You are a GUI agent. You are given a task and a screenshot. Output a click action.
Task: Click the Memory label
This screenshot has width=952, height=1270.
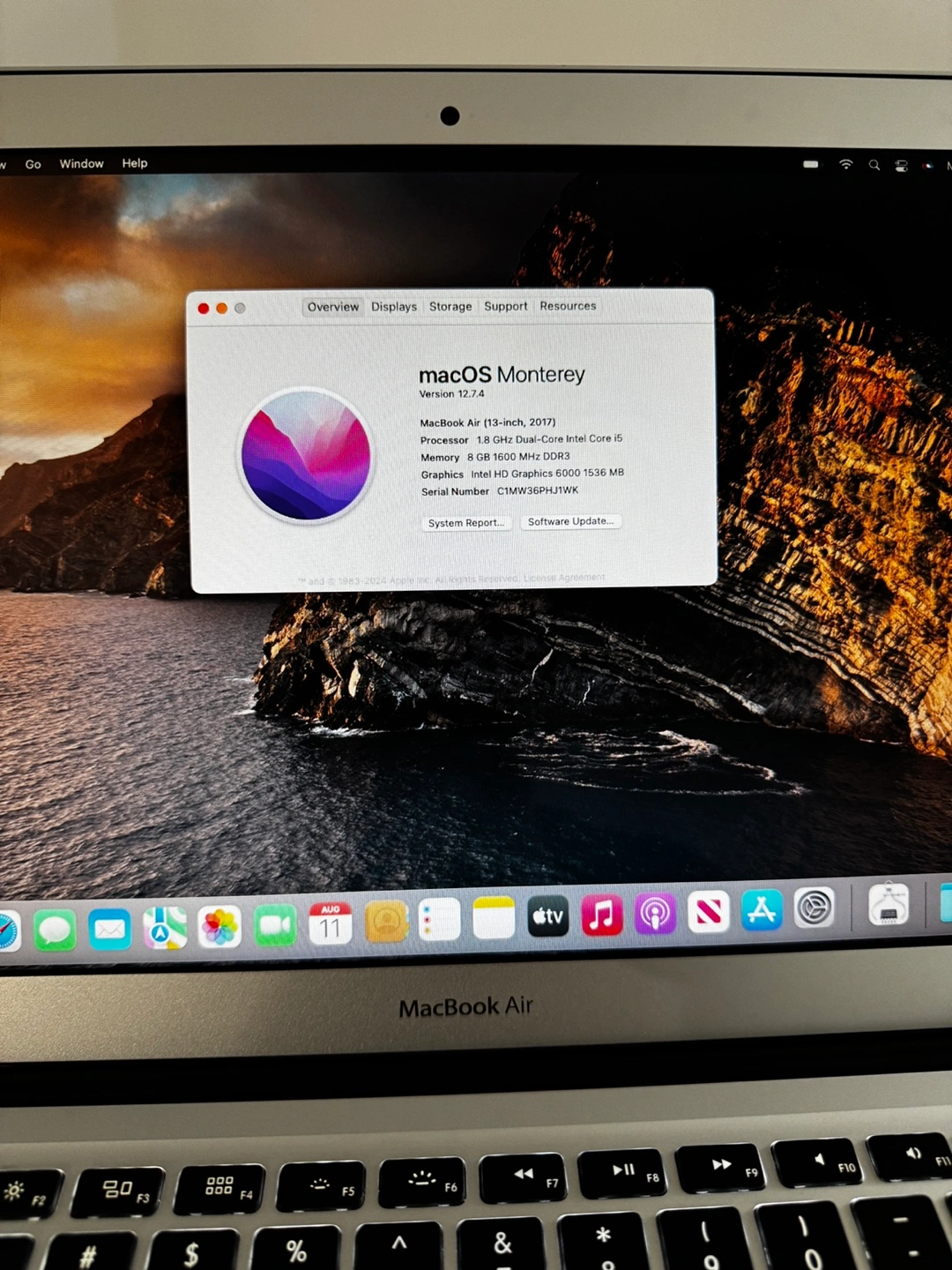[440, 458]
